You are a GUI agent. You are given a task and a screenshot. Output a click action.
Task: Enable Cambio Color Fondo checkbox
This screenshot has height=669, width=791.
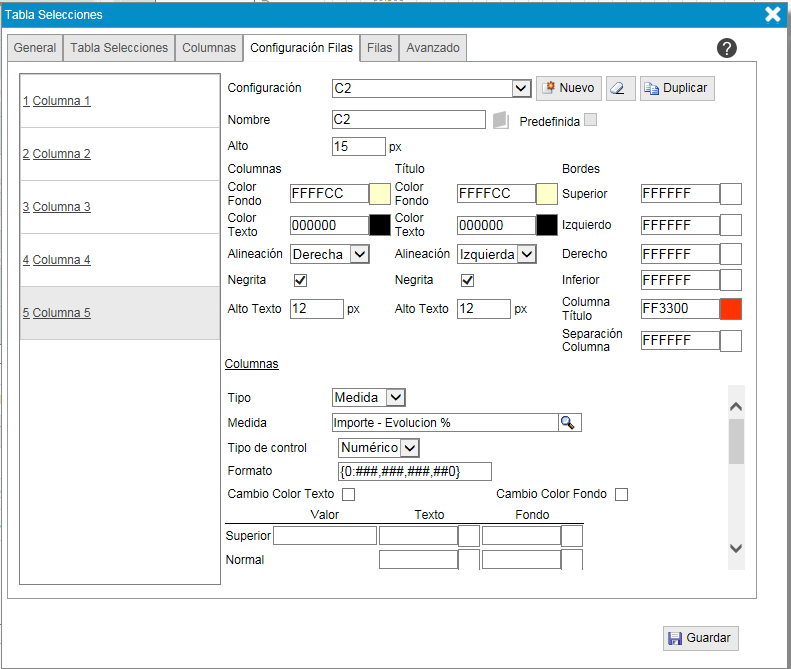(x=621, y=494)
